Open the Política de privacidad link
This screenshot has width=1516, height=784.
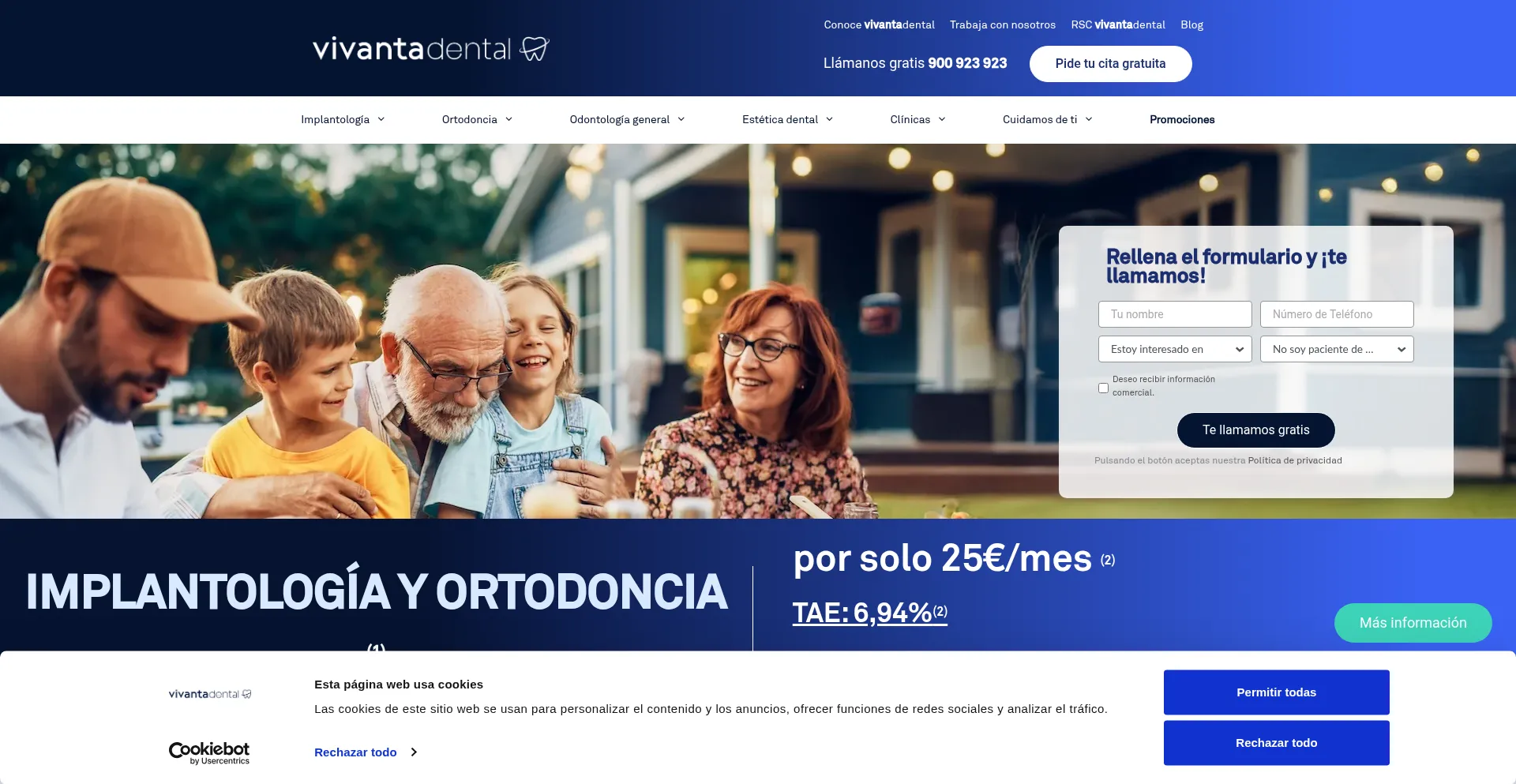coord(1295,460)
